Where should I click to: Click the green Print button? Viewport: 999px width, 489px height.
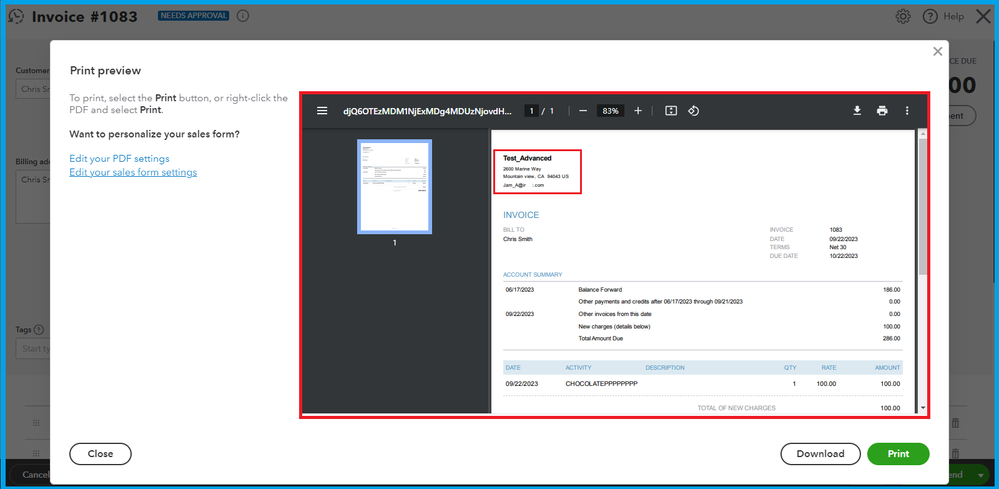(x=898, y=454)
